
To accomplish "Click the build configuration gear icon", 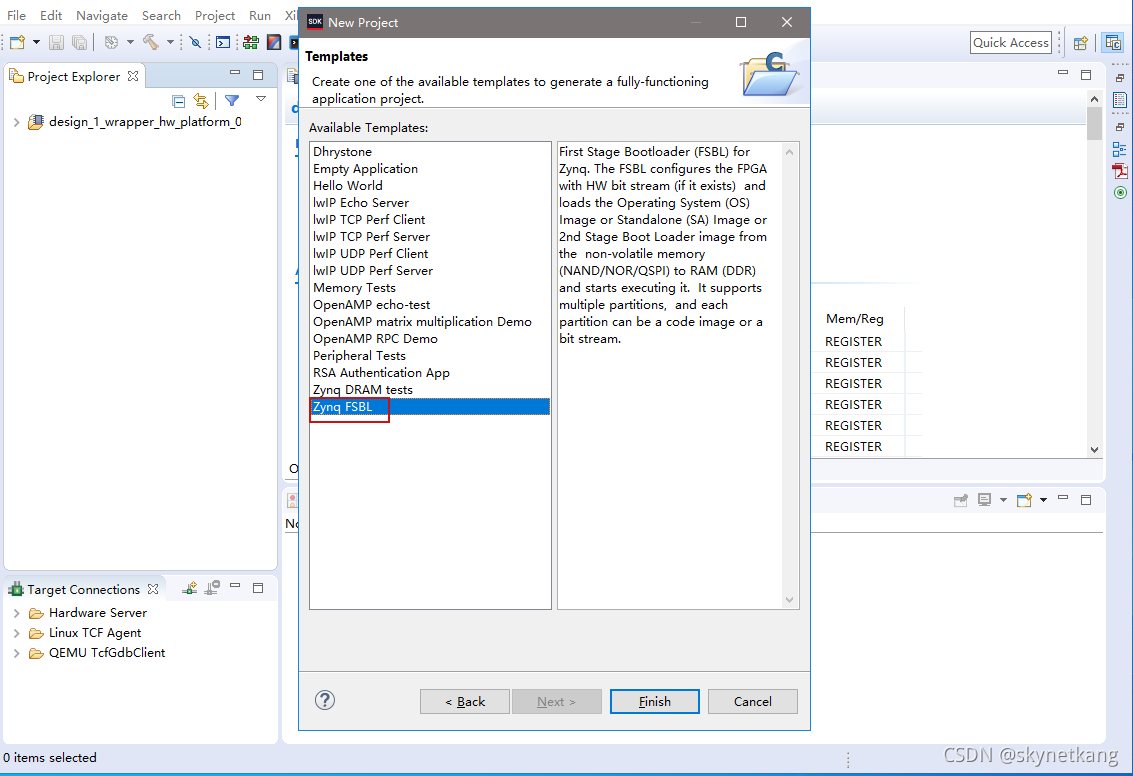I will click(111, 43).
